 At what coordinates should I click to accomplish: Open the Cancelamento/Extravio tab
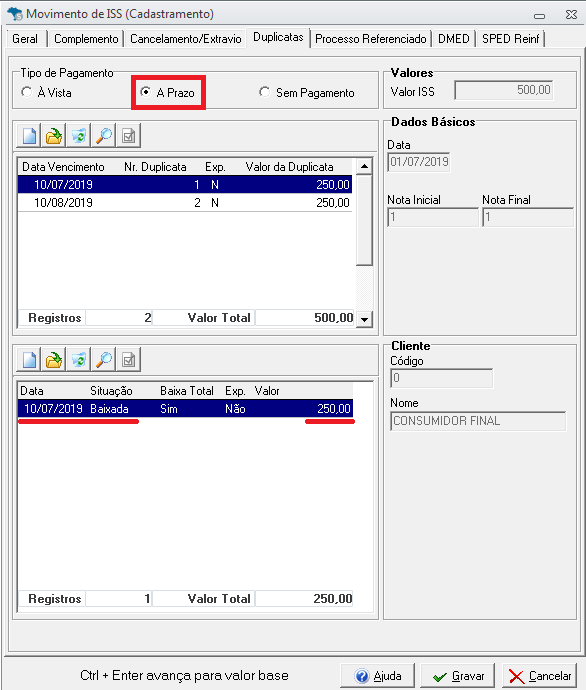pos(186,39)
